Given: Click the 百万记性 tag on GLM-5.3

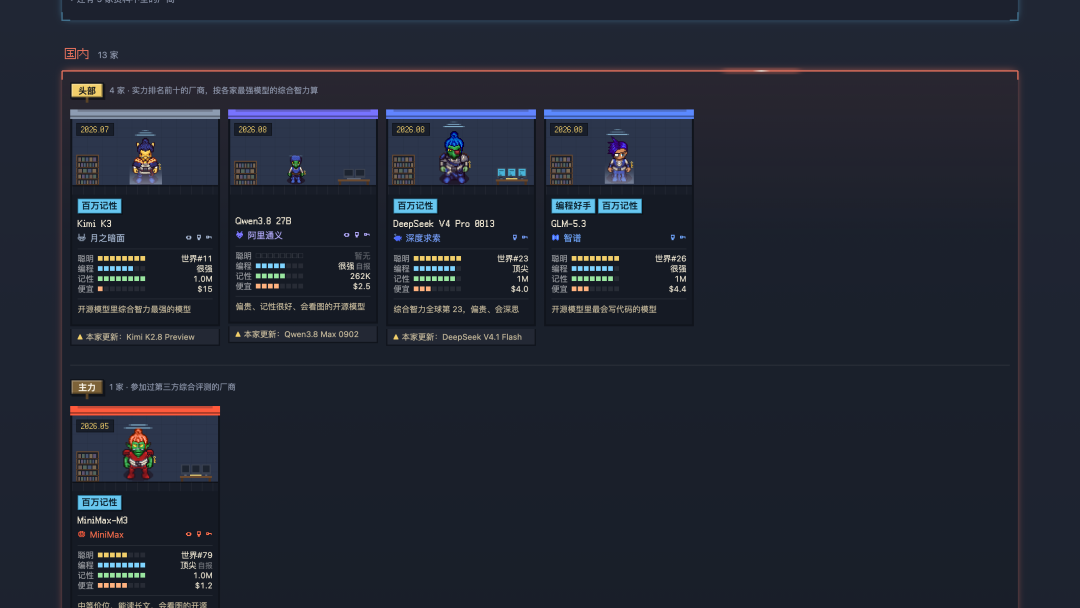Looking at the screenshot, I should click(x=619, y=206).
